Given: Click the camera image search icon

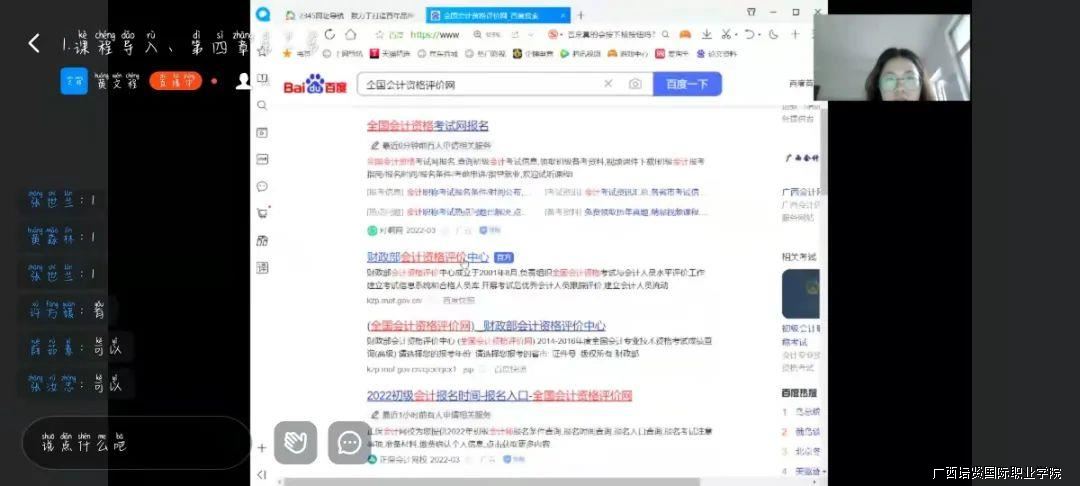Looking at the screenshot, I should [635, 85].
